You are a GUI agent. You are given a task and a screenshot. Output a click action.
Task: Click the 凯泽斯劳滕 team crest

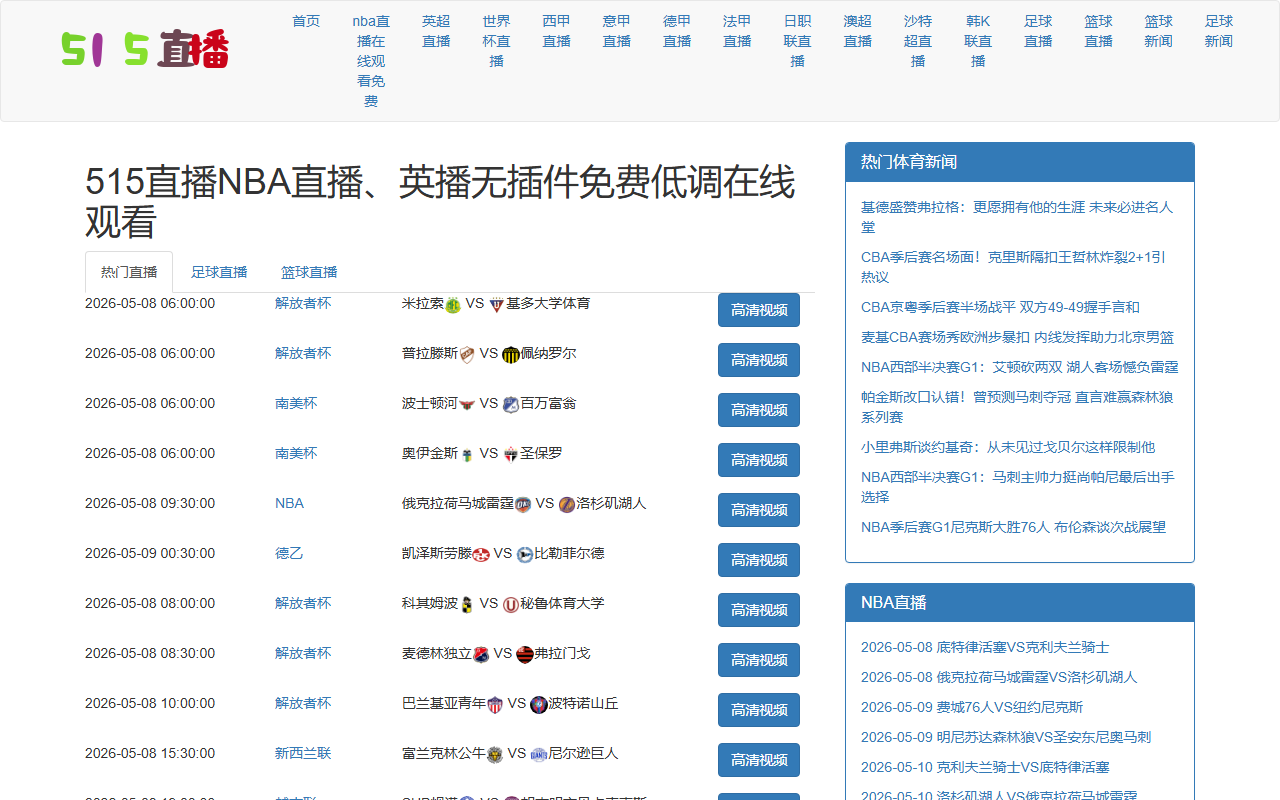481,555
